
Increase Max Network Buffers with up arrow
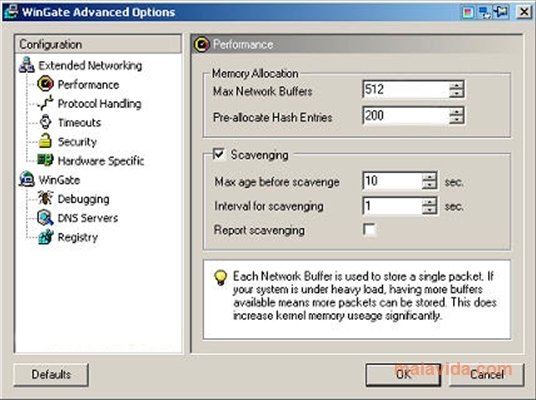pyautogui.click(x=456, y=85)
